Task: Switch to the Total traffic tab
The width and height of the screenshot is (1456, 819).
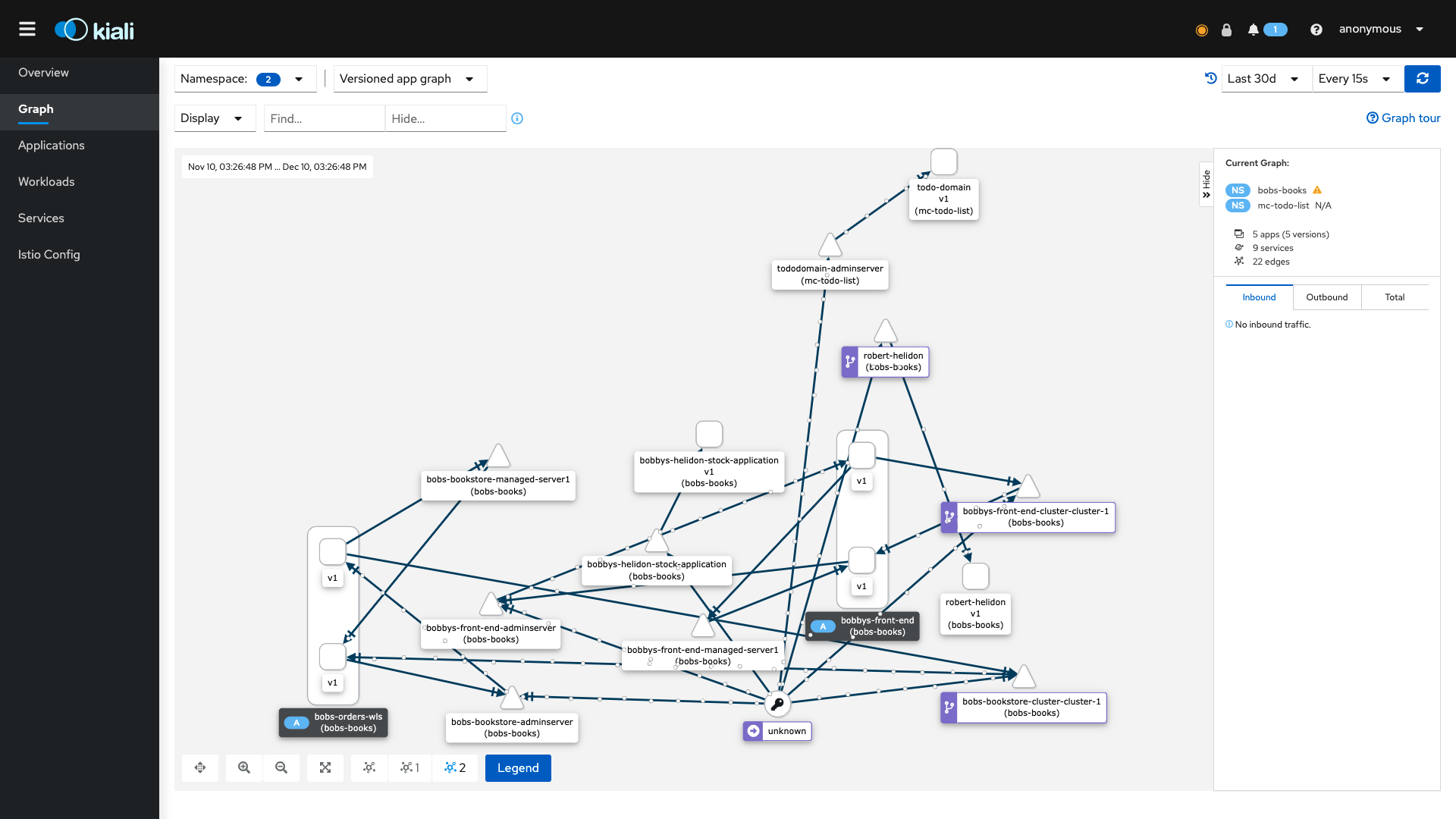Action: [x=1395, y=297]
